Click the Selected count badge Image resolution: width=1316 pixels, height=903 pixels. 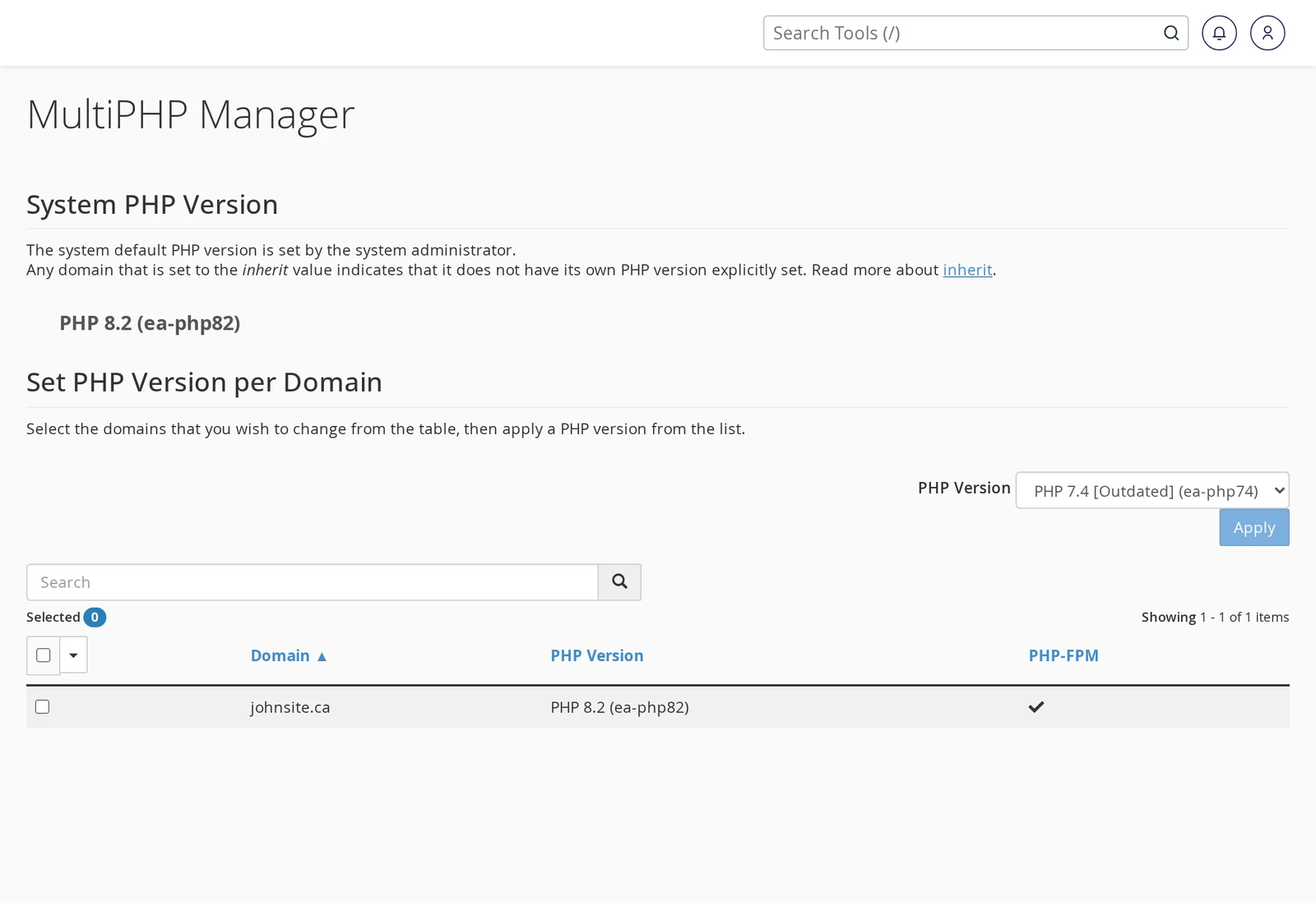(95, 617)
